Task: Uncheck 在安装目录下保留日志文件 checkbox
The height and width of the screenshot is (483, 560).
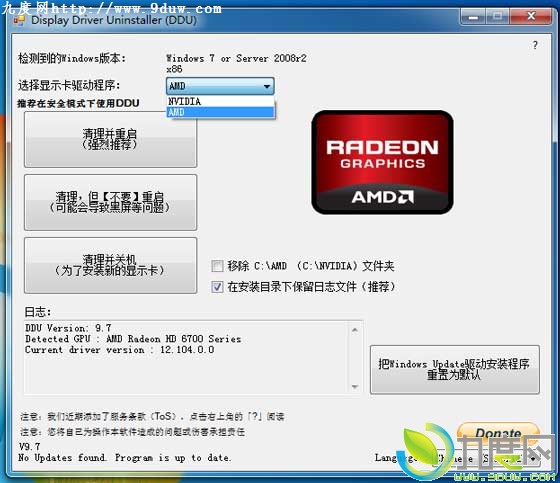Action: tap(217, 287)
